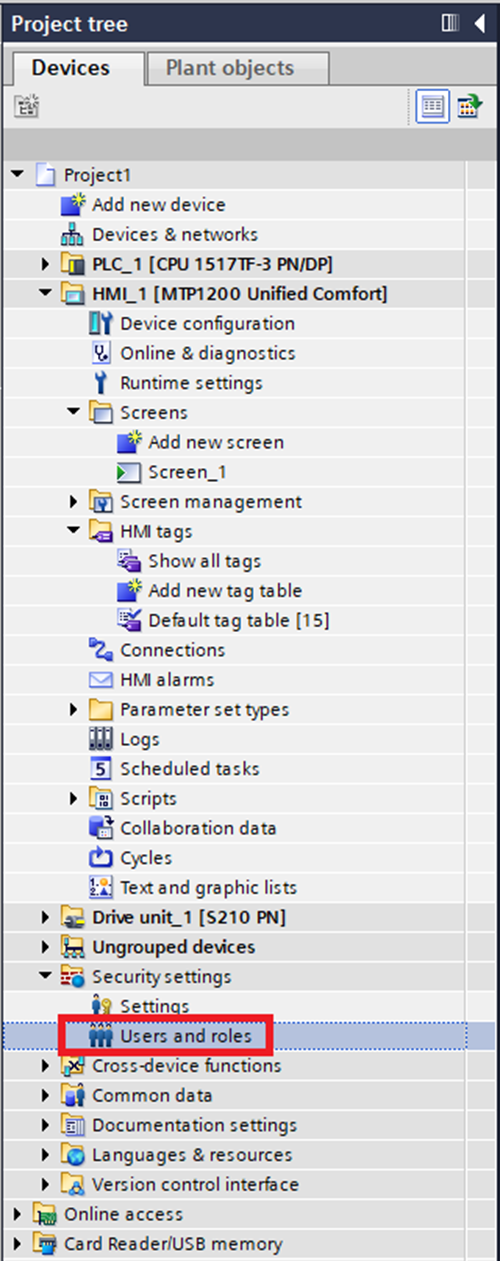Select the Online access label

click(x=124, y=1214)
